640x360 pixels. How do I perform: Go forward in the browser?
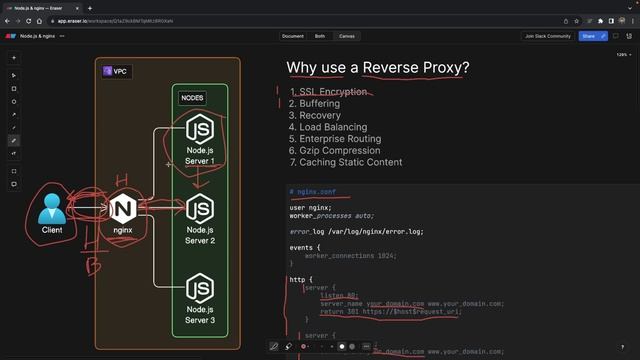click(x=18, y=21)
